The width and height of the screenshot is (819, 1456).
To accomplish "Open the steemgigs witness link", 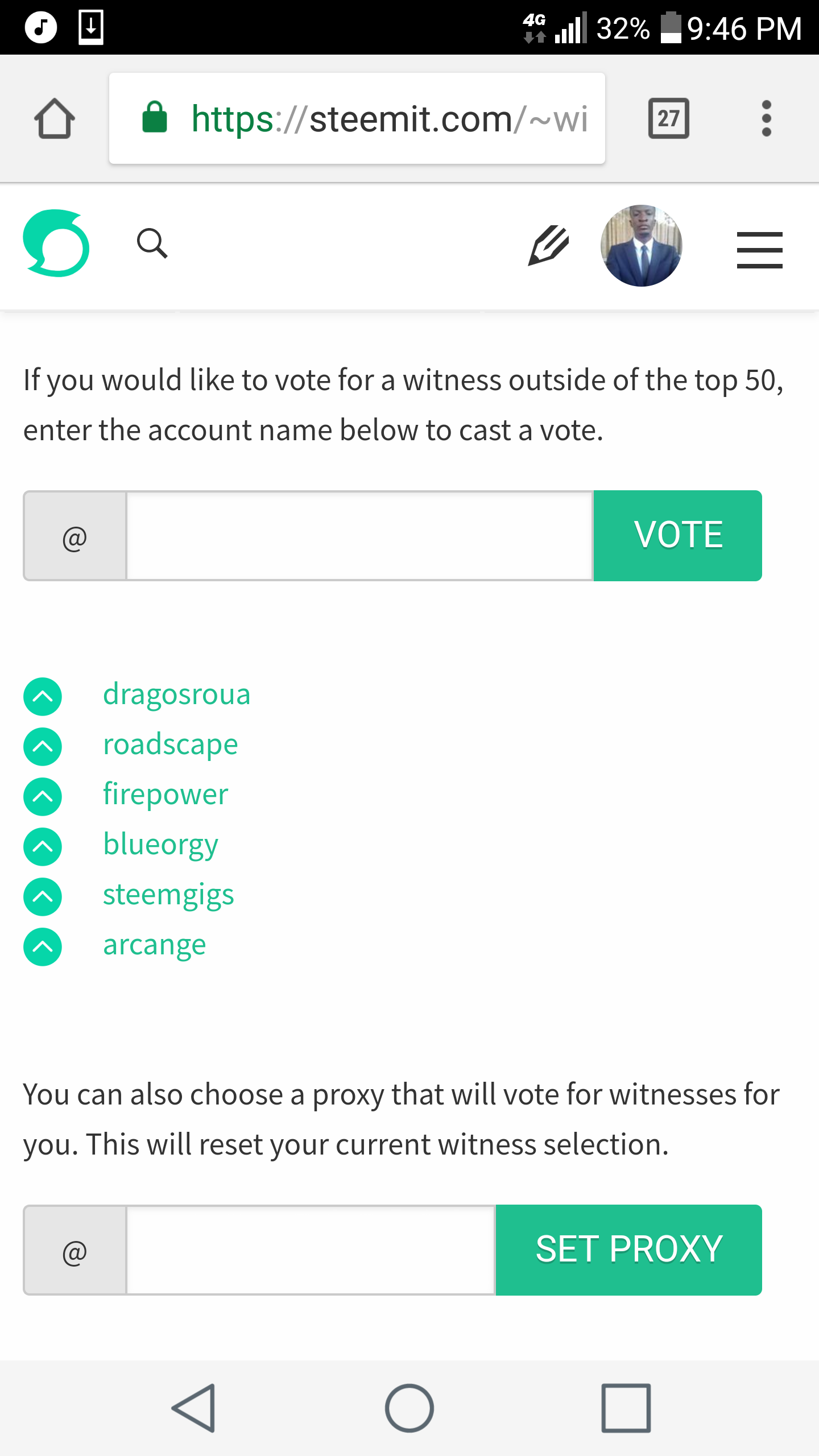I will (x=168, y=895).
